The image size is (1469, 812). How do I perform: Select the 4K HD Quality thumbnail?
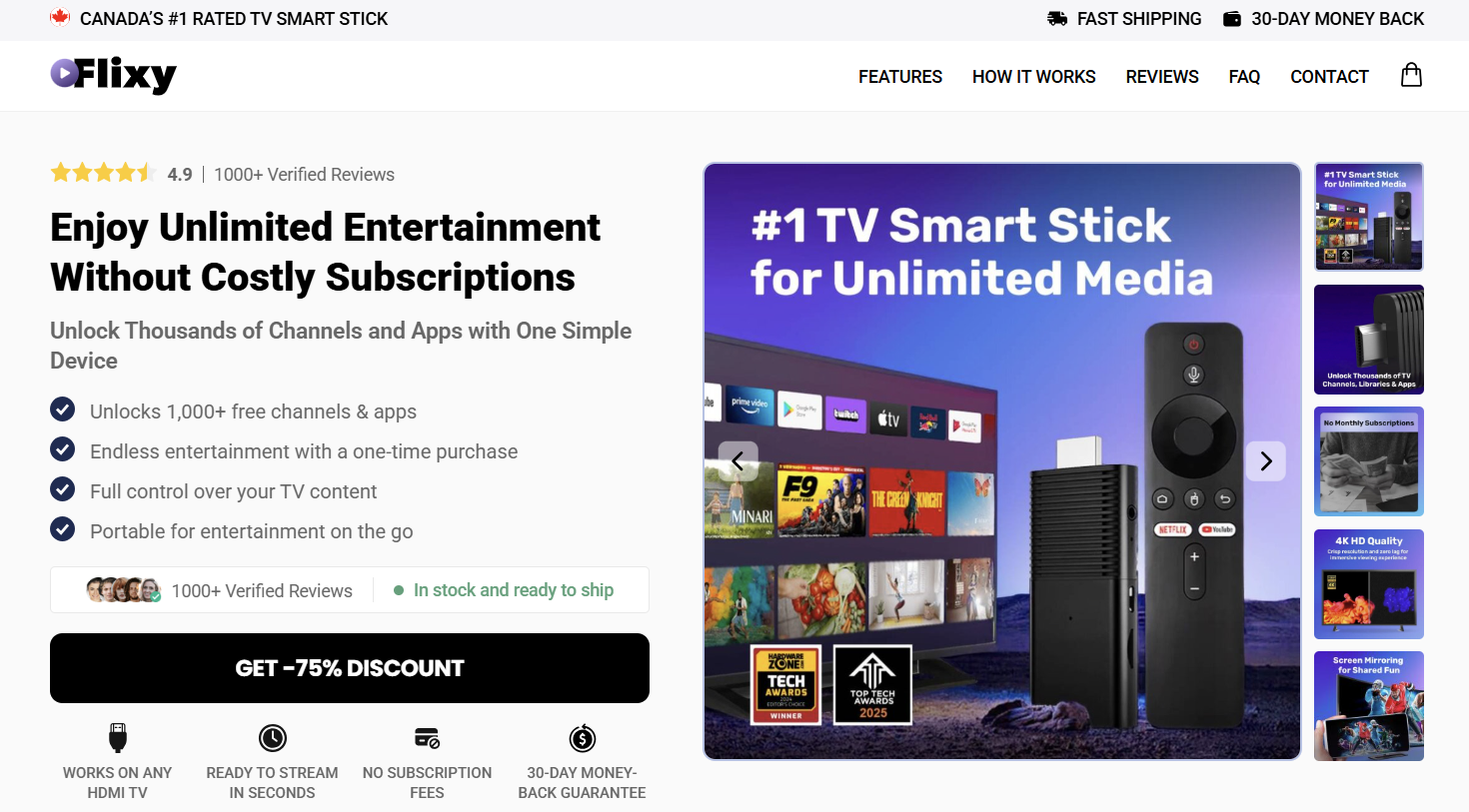(x=1369, y=584)
